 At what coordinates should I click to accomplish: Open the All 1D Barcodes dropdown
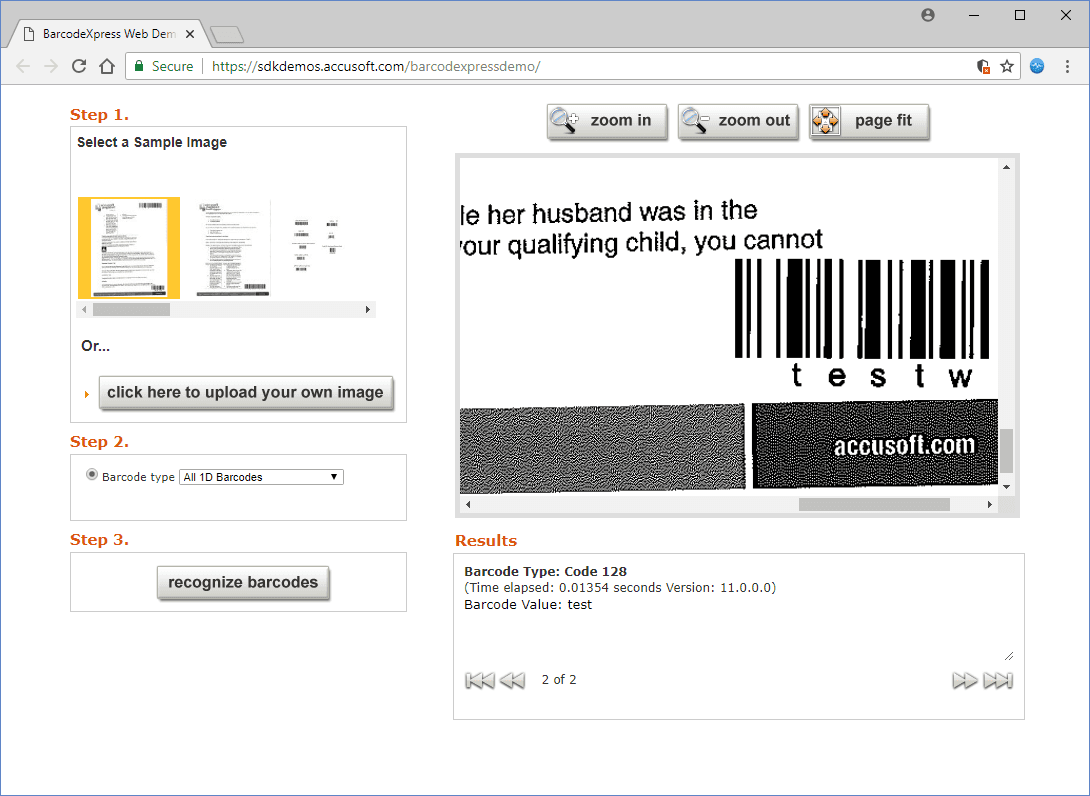[x=261, y=477]
